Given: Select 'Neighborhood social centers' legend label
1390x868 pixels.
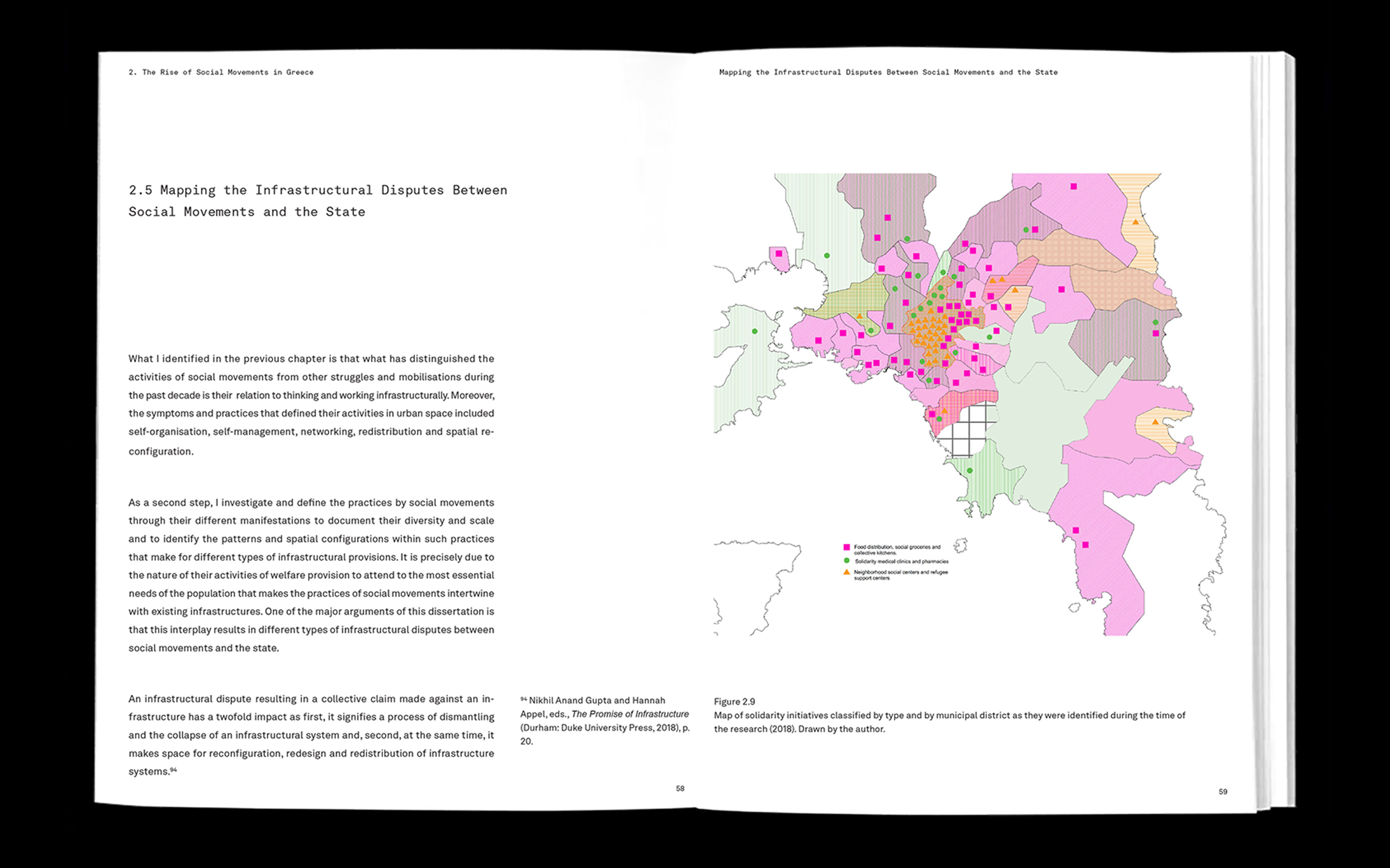Looking at the screenshot, I should coord(900,574).
